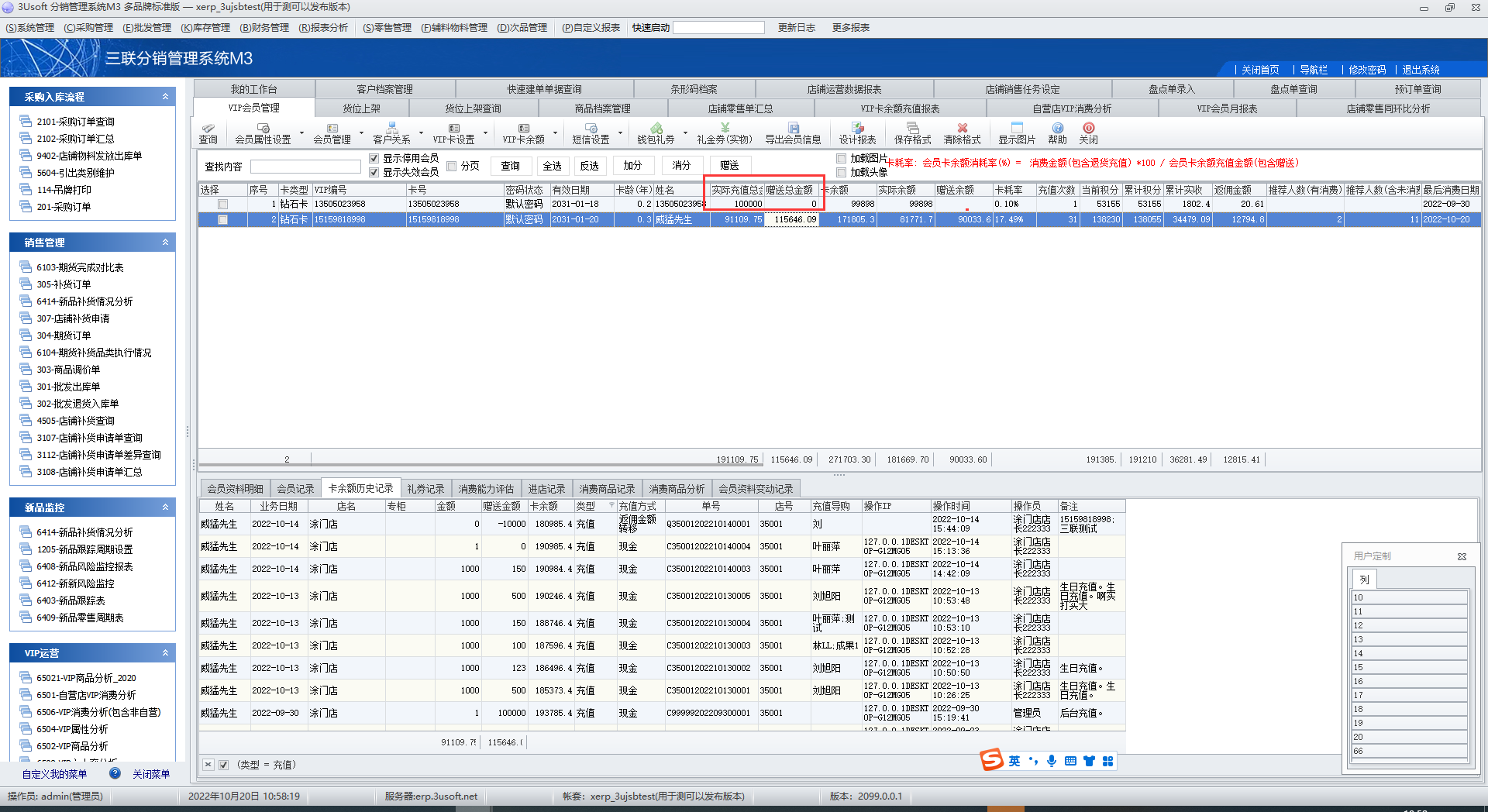Screen dimensions: 1488x812
Task: Collapse 采购入库流程 sidebar section
Action: pos(165,97)
